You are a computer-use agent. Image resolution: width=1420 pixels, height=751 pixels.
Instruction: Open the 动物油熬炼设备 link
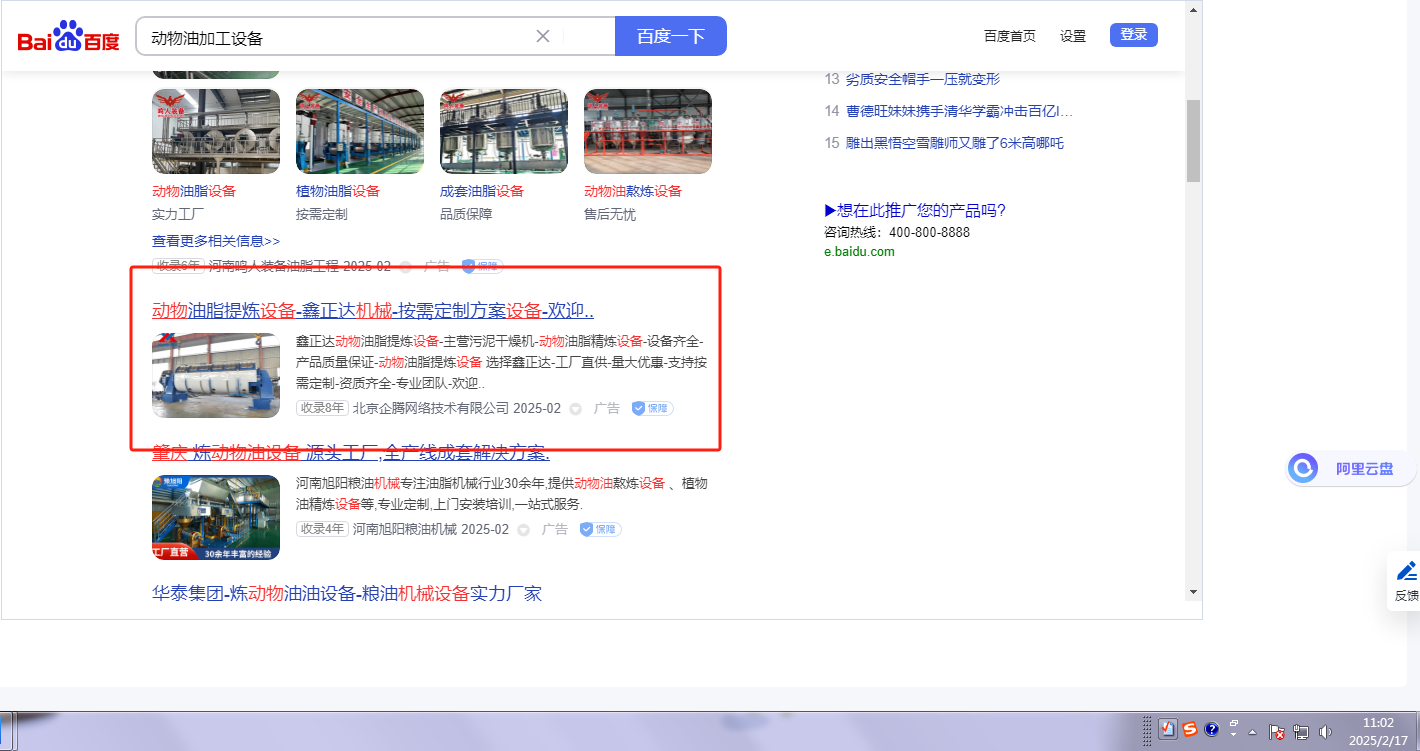[633, 191]
